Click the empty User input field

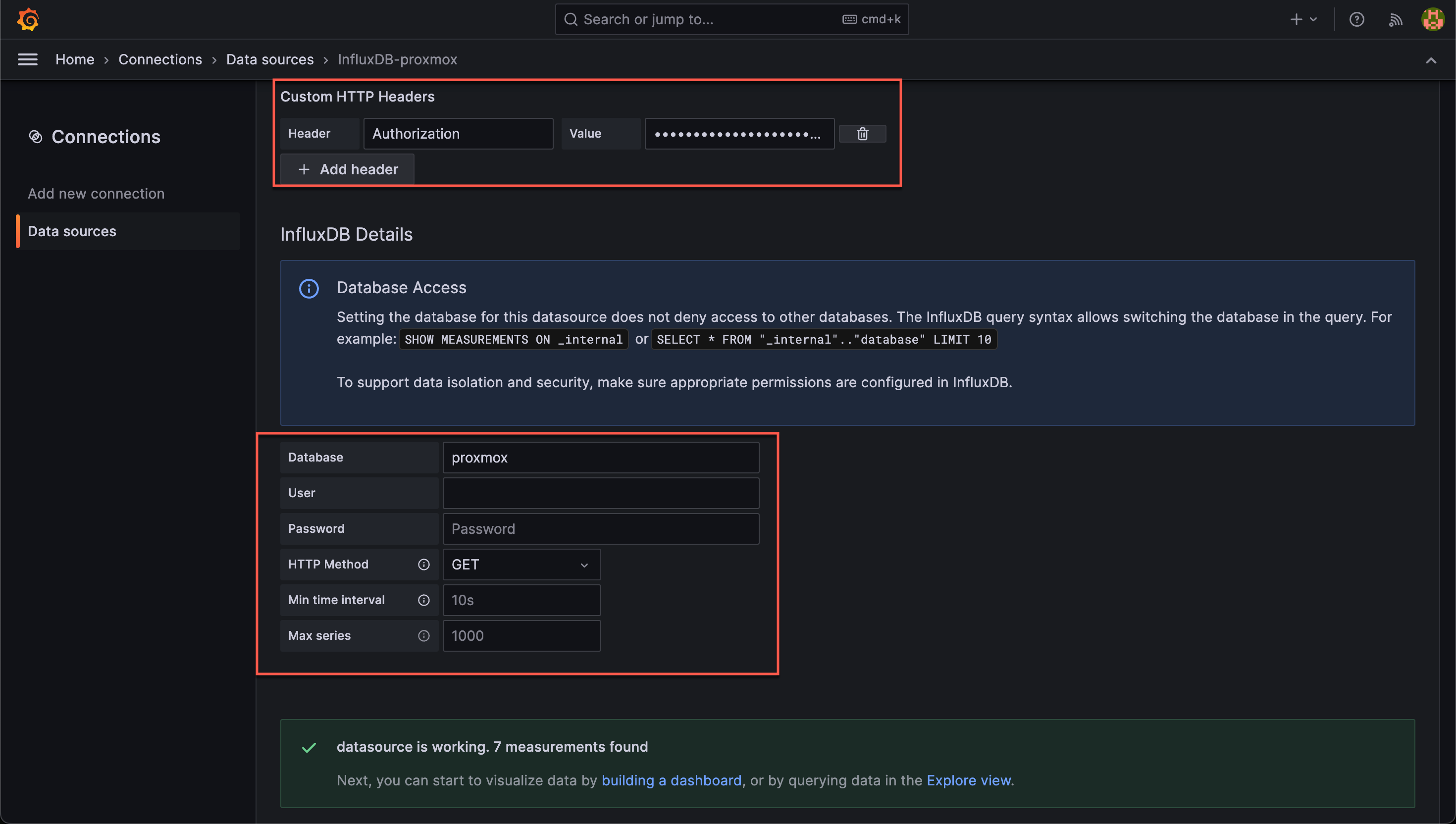tap(600, 493)
